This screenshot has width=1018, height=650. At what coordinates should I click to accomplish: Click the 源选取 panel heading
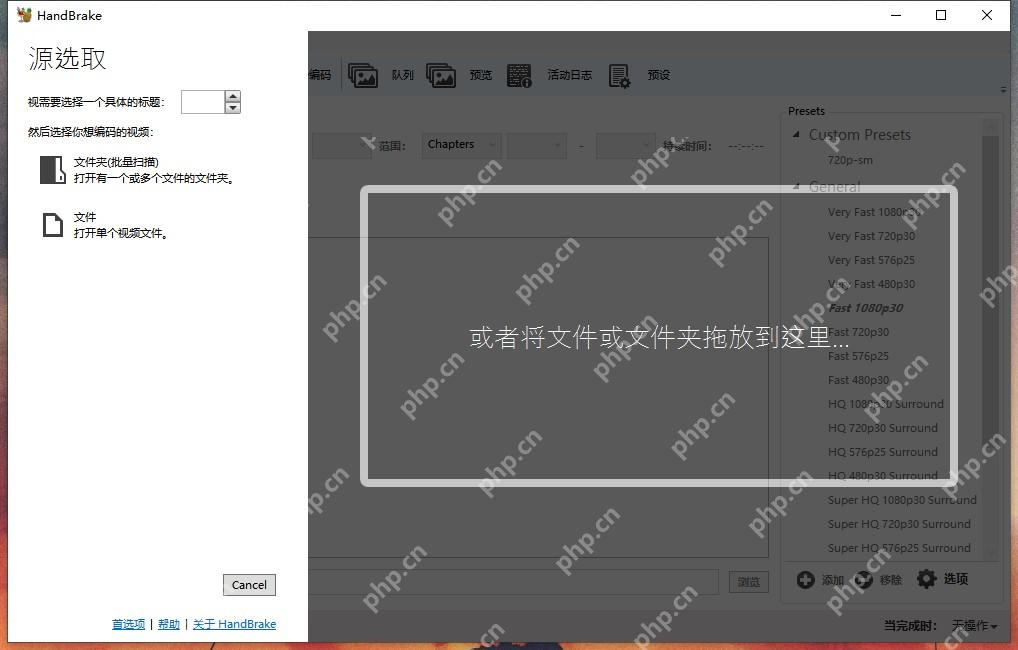(67, 58)
